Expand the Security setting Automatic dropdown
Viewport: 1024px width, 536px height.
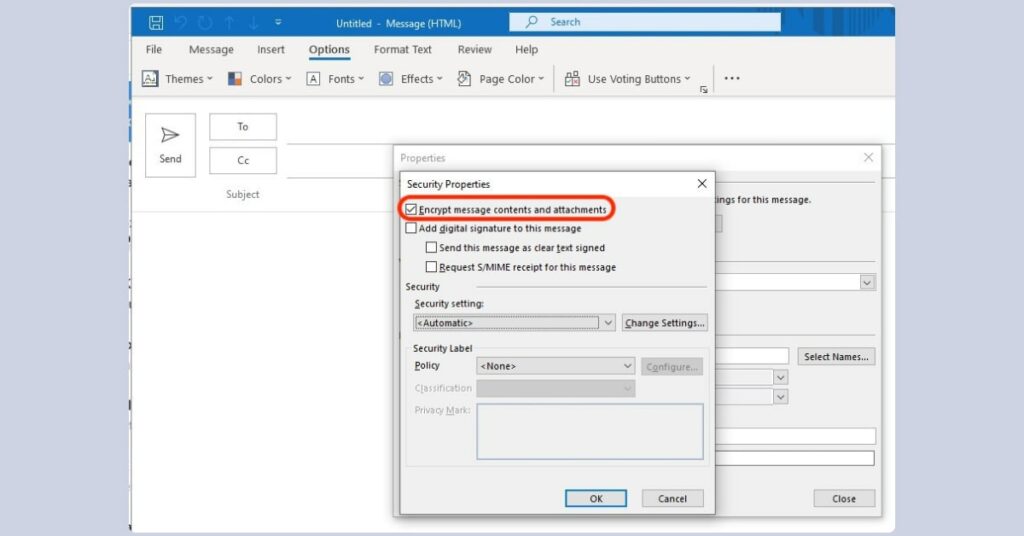click(608, 323)
